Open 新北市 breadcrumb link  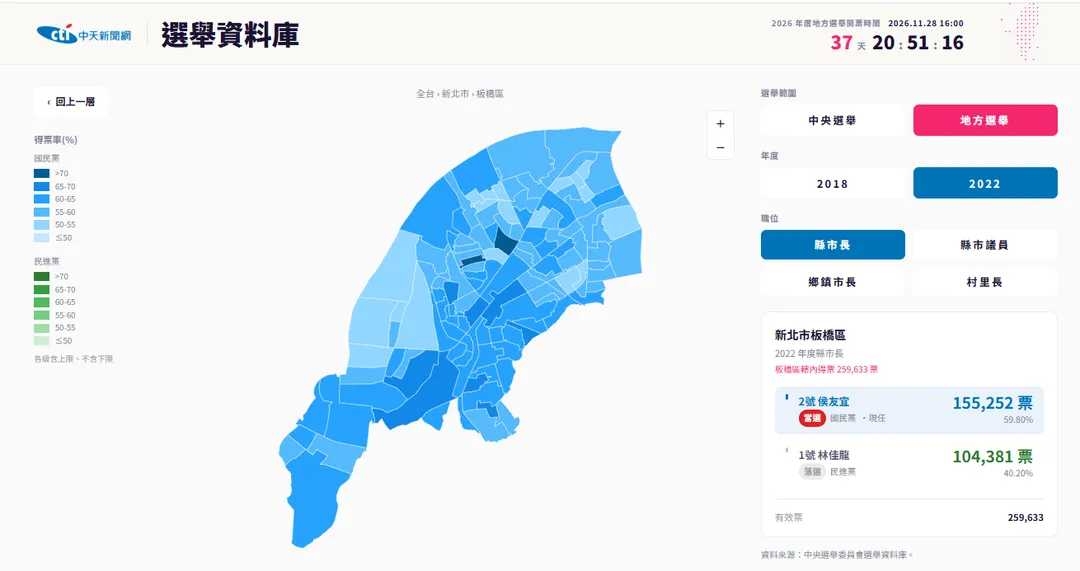(x=455, y=94)
